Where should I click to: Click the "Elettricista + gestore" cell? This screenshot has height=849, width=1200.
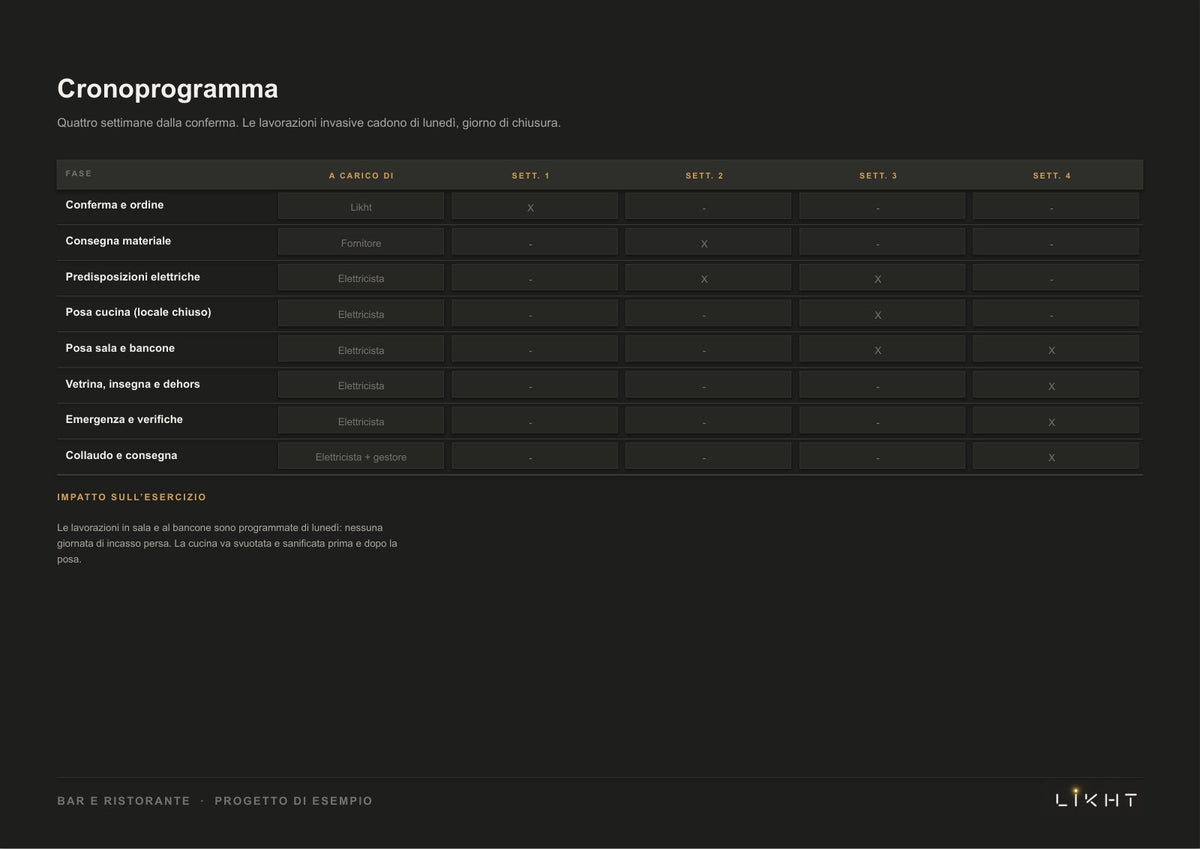pos(361,457)
